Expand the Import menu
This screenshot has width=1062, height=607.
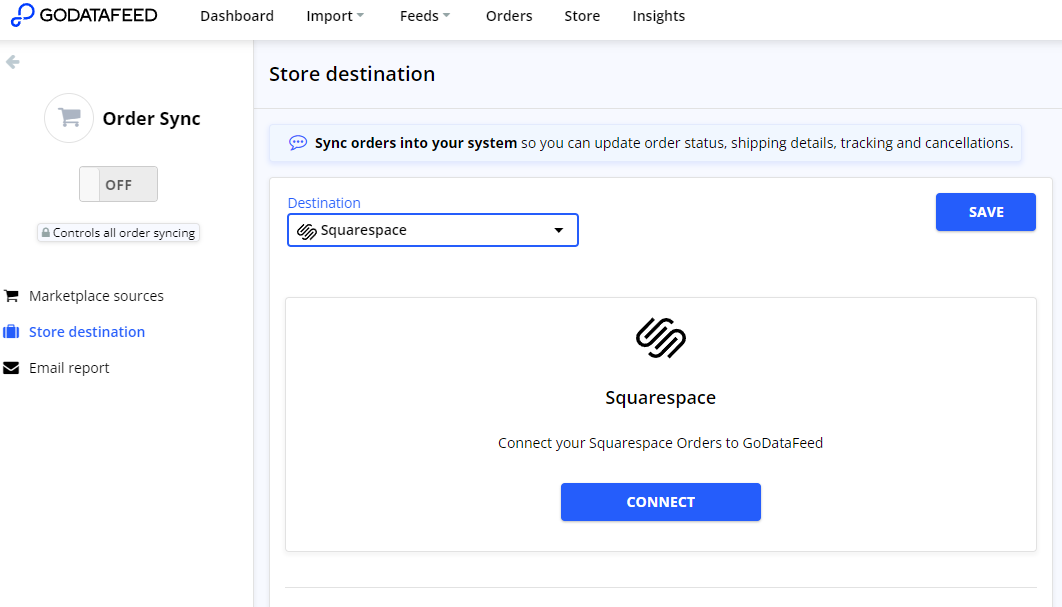(335, 16)
